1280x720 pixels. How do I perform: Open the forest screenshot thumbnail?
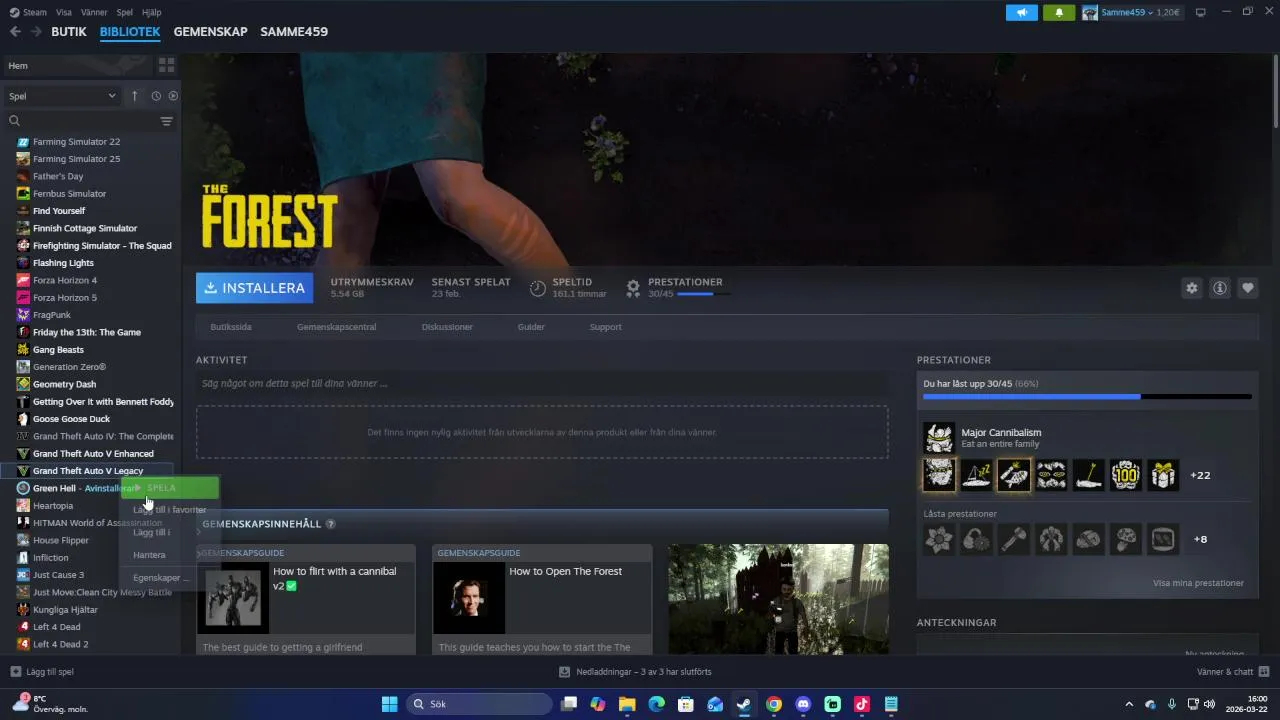(778, 599)
